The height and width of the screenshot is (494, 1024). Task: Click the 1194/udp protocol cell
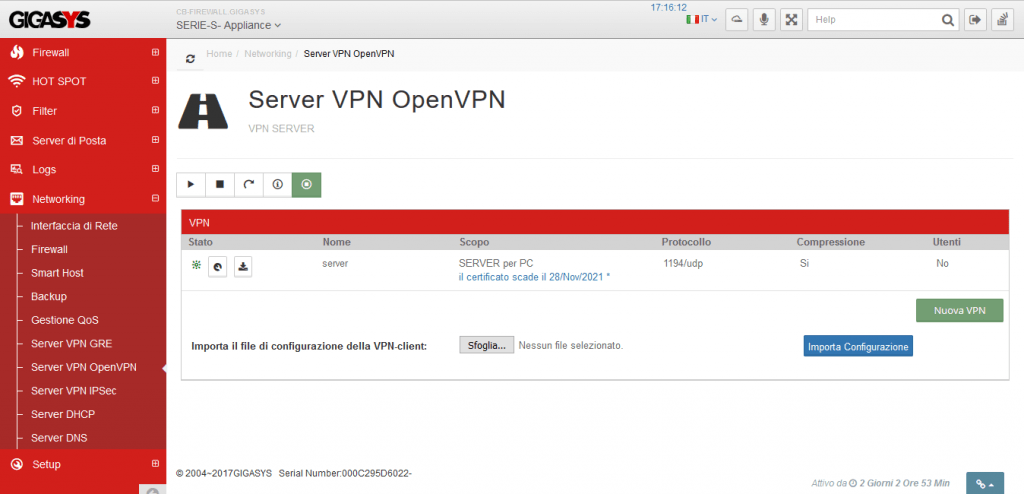[684, 263]
